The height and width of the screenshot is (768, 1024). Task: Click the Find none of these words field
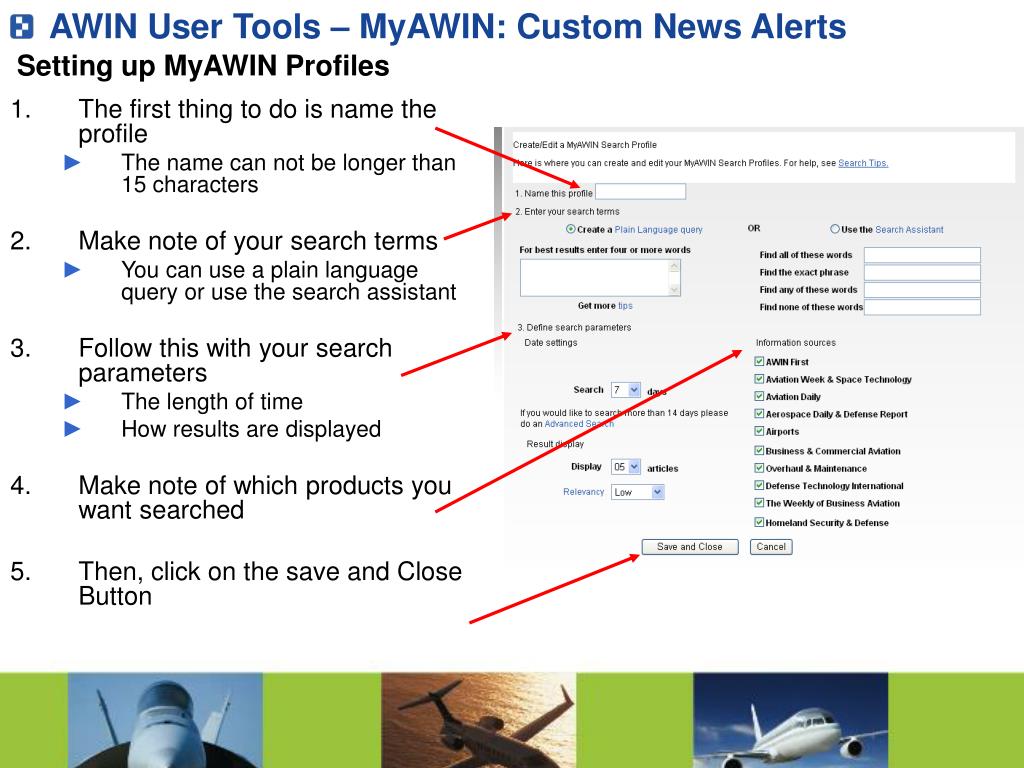click(922, 307)
